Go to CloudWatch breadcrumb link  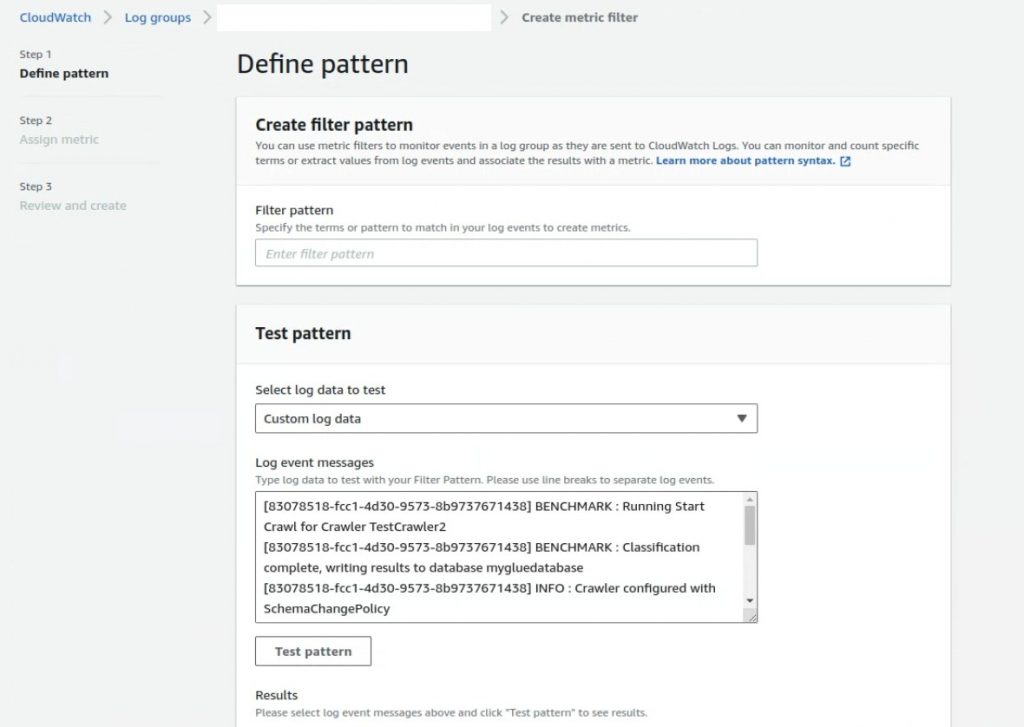[56, 18]
